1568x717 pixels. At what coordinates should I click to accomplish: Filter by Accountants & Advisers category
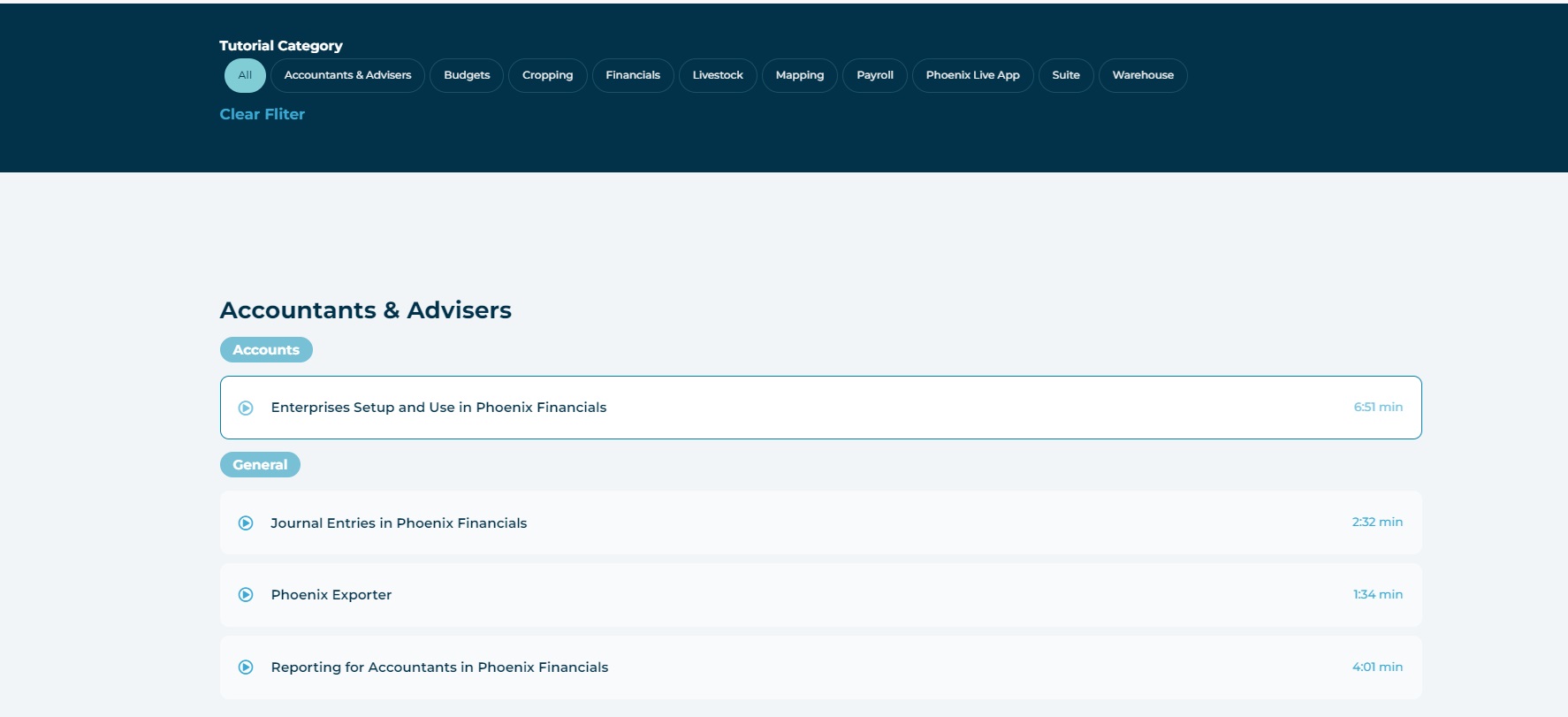click(x=347, y=75)
